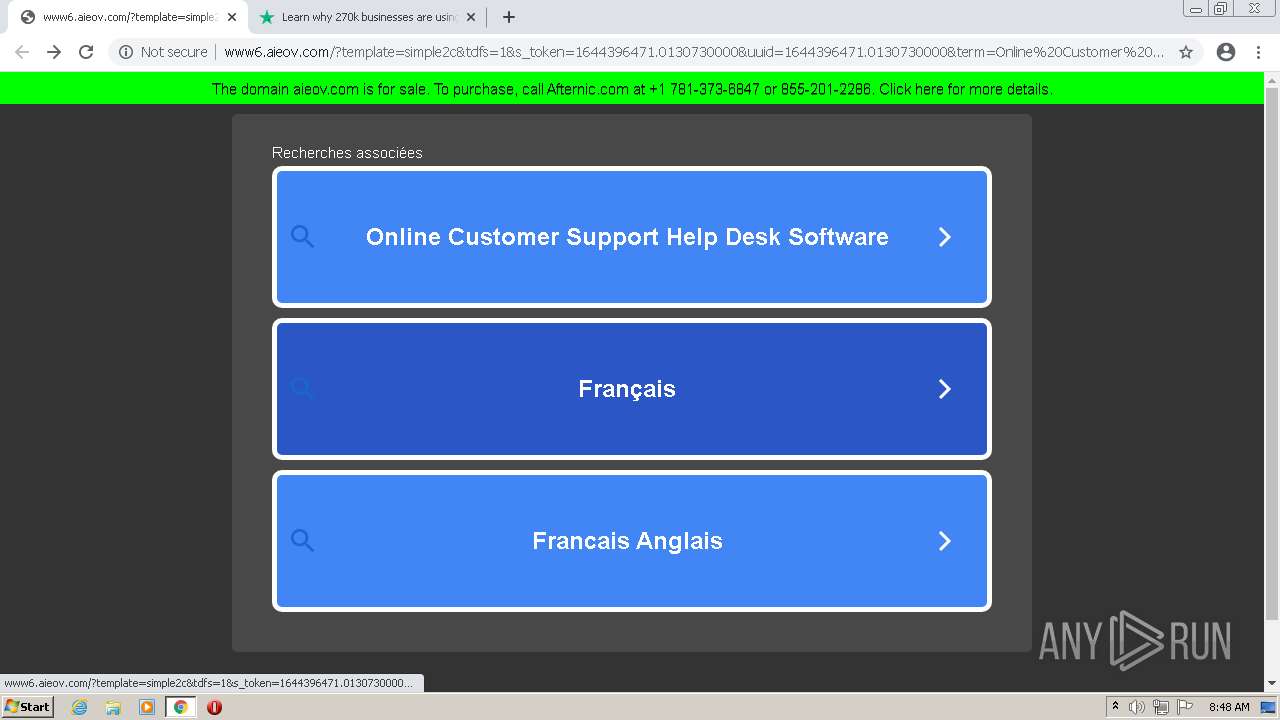Switch to the 'Learn why 270k businesses' tab
Viewport: 1280px width, 720px height.
[367, 17]
